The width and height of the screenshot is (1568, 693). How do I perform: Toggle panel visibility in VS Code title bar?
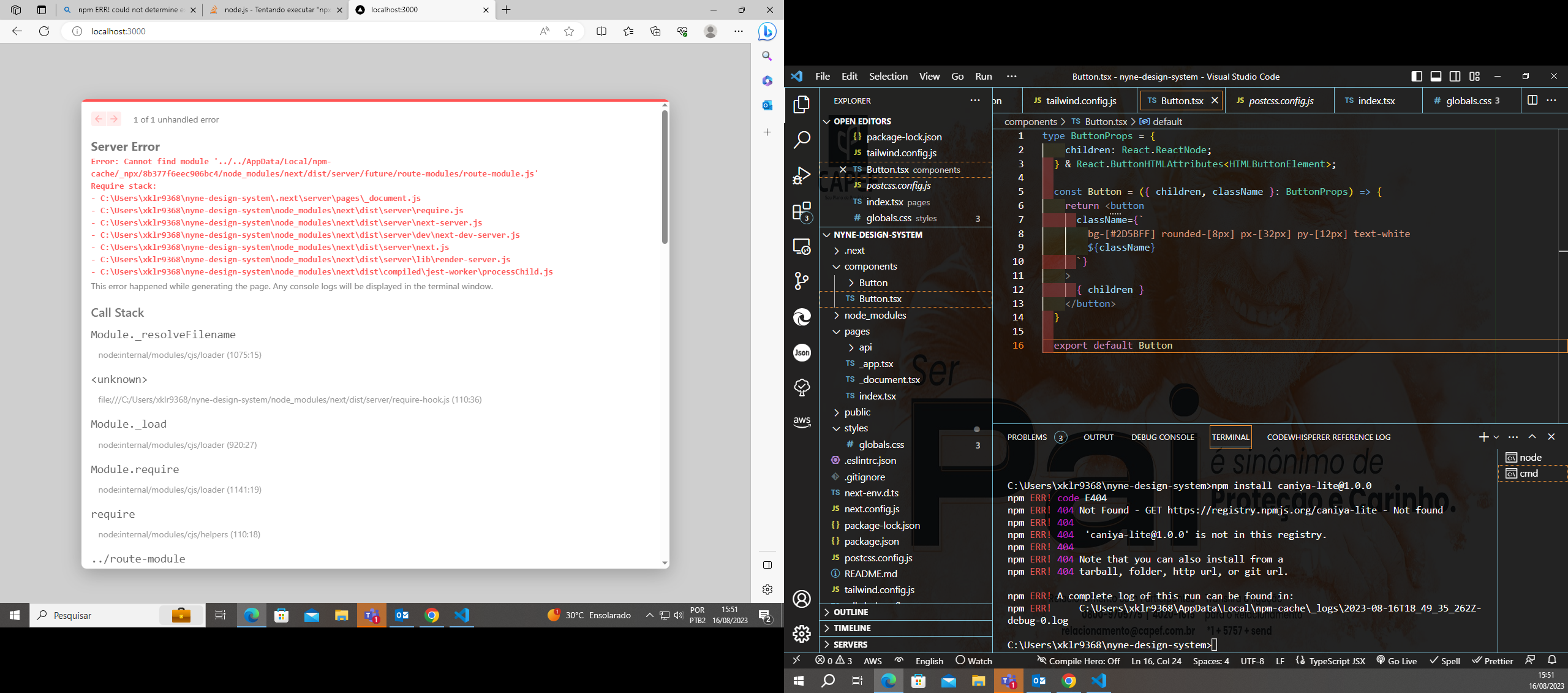tap(1436, 77)
